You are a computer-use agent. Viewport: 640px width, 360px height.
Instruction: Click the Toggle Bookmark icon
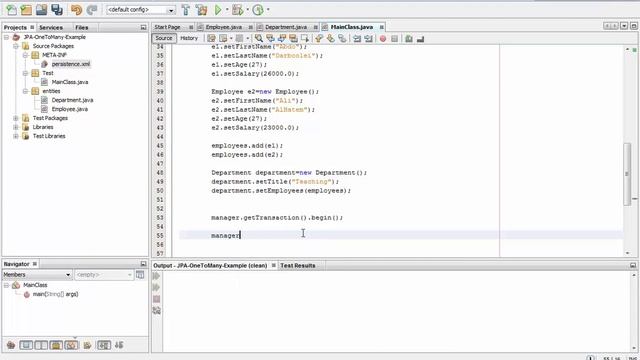pos(342,38)
